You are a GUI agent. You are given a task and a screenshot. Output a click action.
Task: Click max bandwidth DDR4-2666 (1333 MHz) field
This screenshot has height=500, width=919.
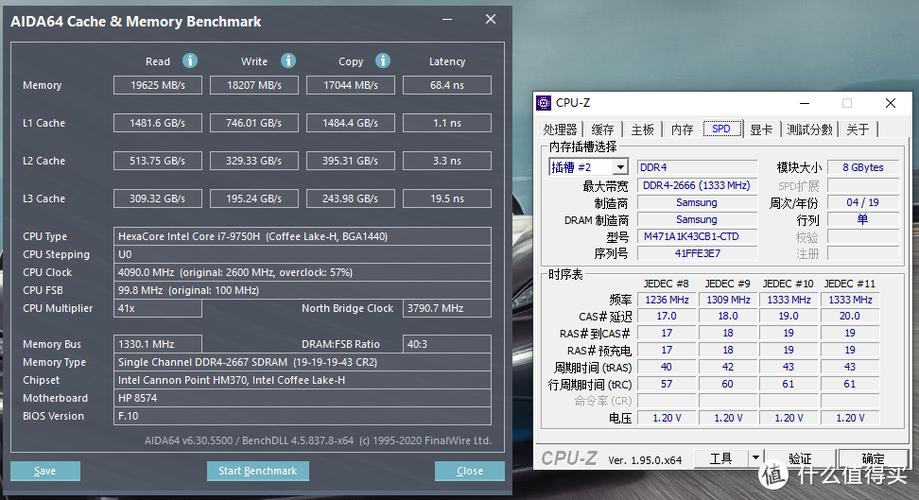(x=697, y=185)
